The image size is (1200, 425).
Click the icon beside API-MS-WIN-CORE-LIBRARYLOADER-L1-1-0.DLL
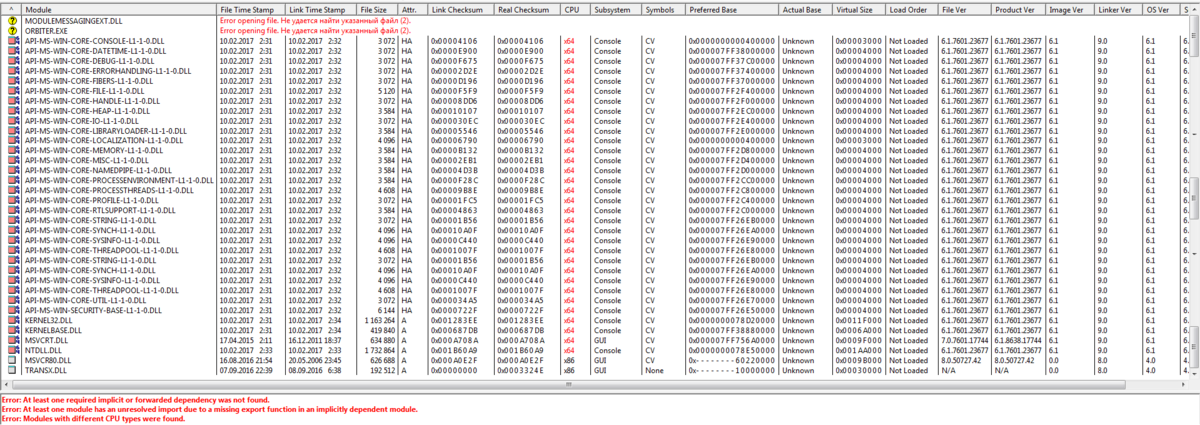coord(13,131)
